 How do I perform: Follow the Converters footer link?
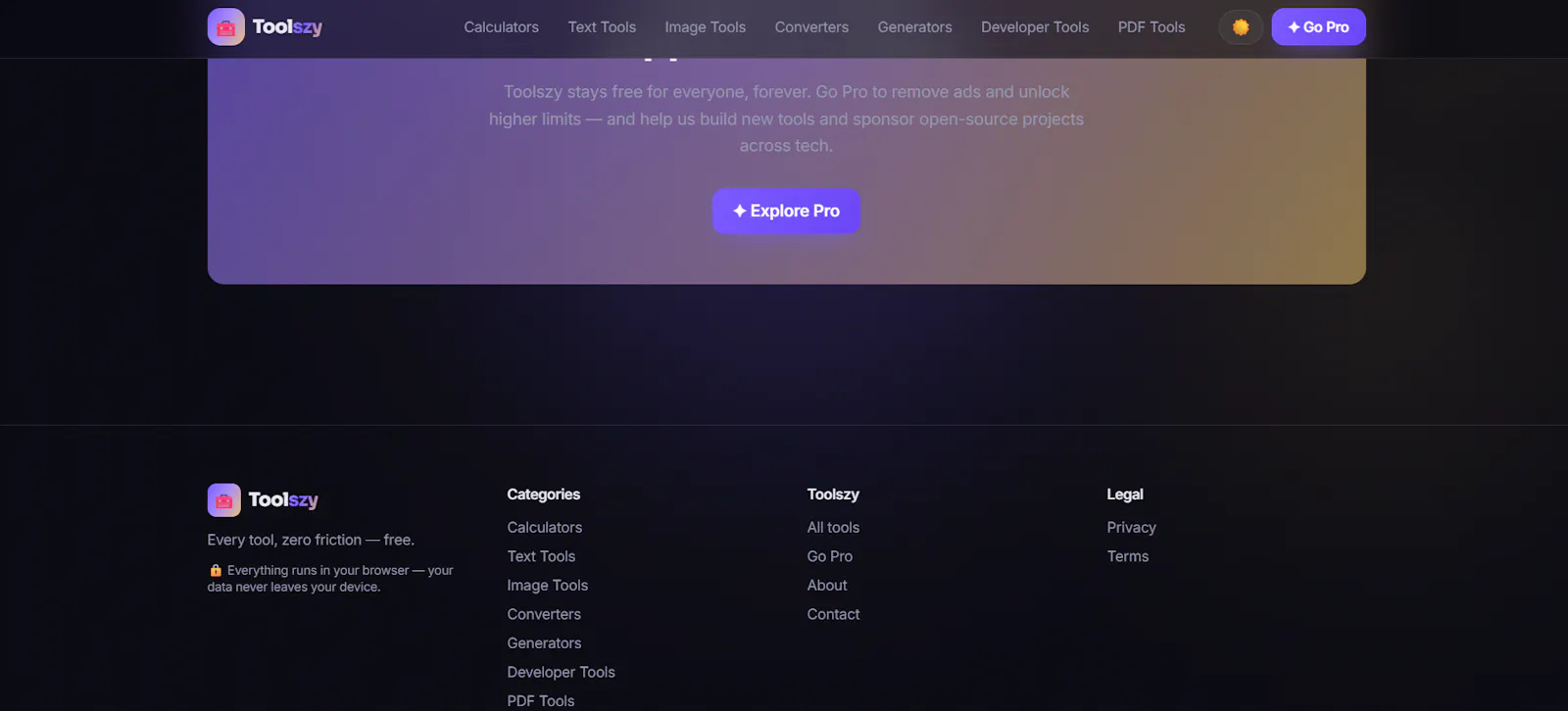[544, 614]
